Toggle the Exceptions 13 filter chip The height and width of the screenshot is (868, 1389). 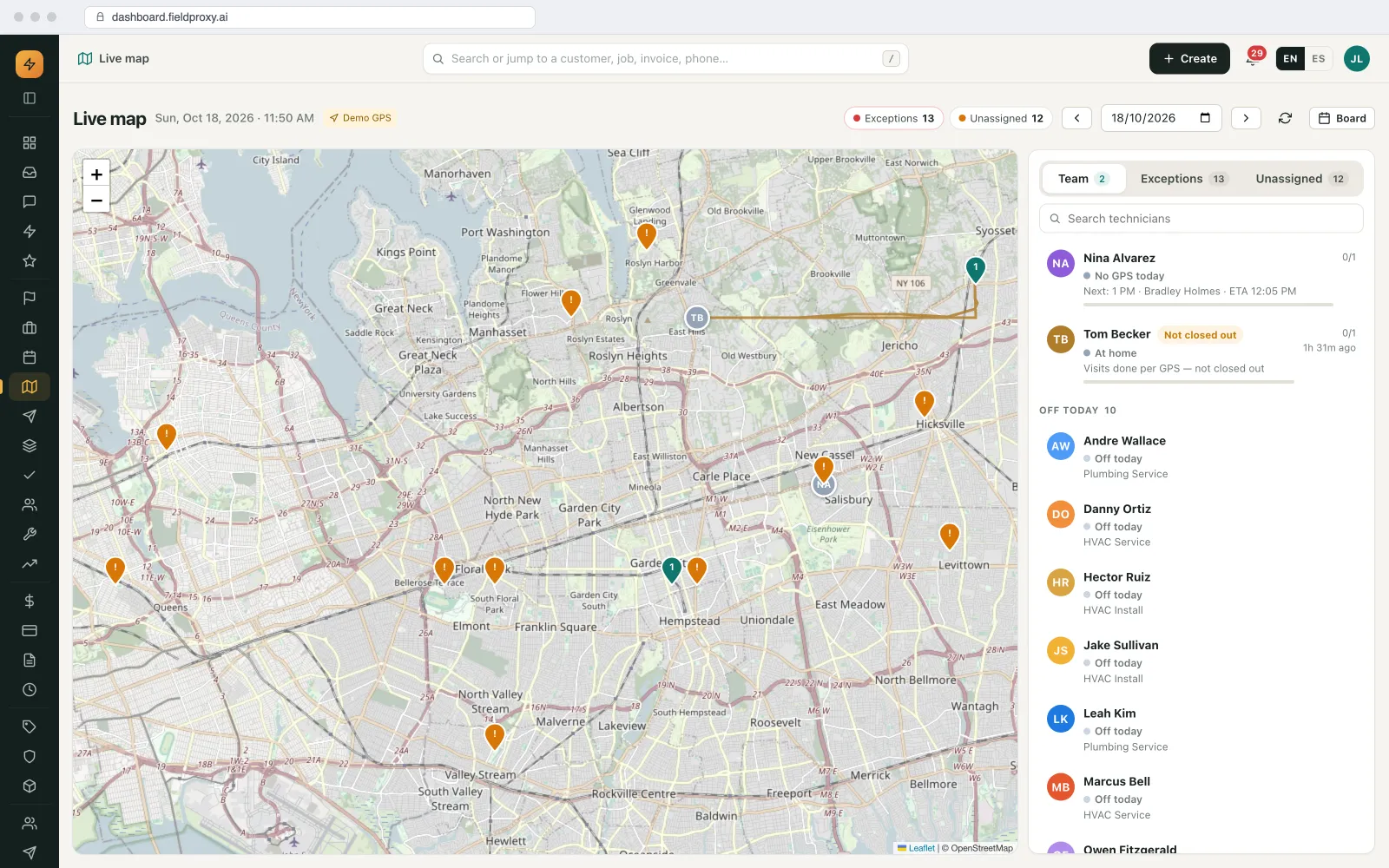click(893, 118)
